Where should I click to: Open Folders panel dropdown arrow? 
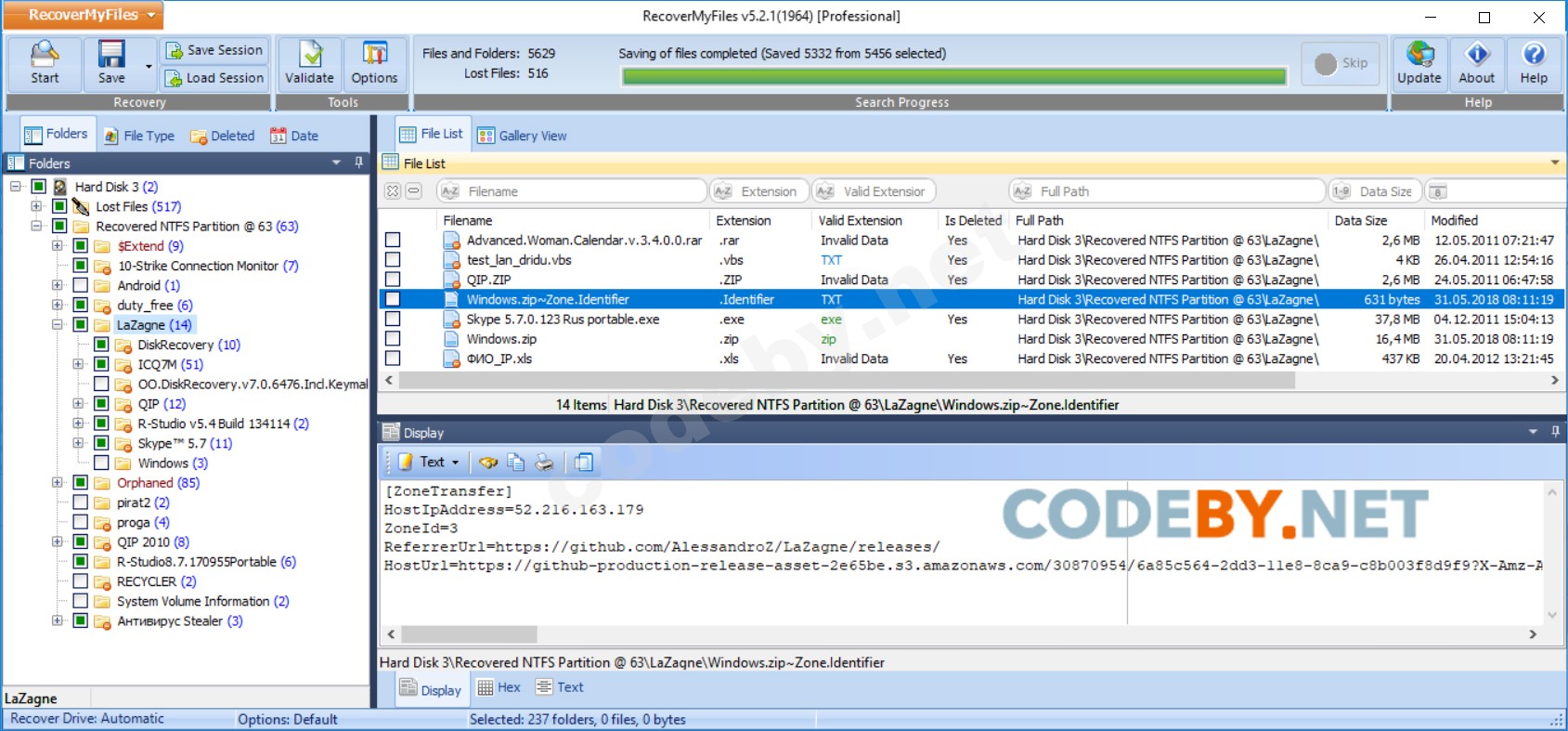point(336,163)
